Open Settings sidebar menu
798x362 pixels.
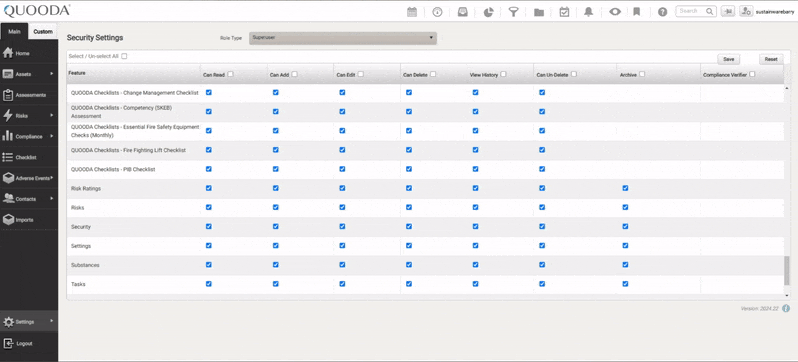click(29, 322)
